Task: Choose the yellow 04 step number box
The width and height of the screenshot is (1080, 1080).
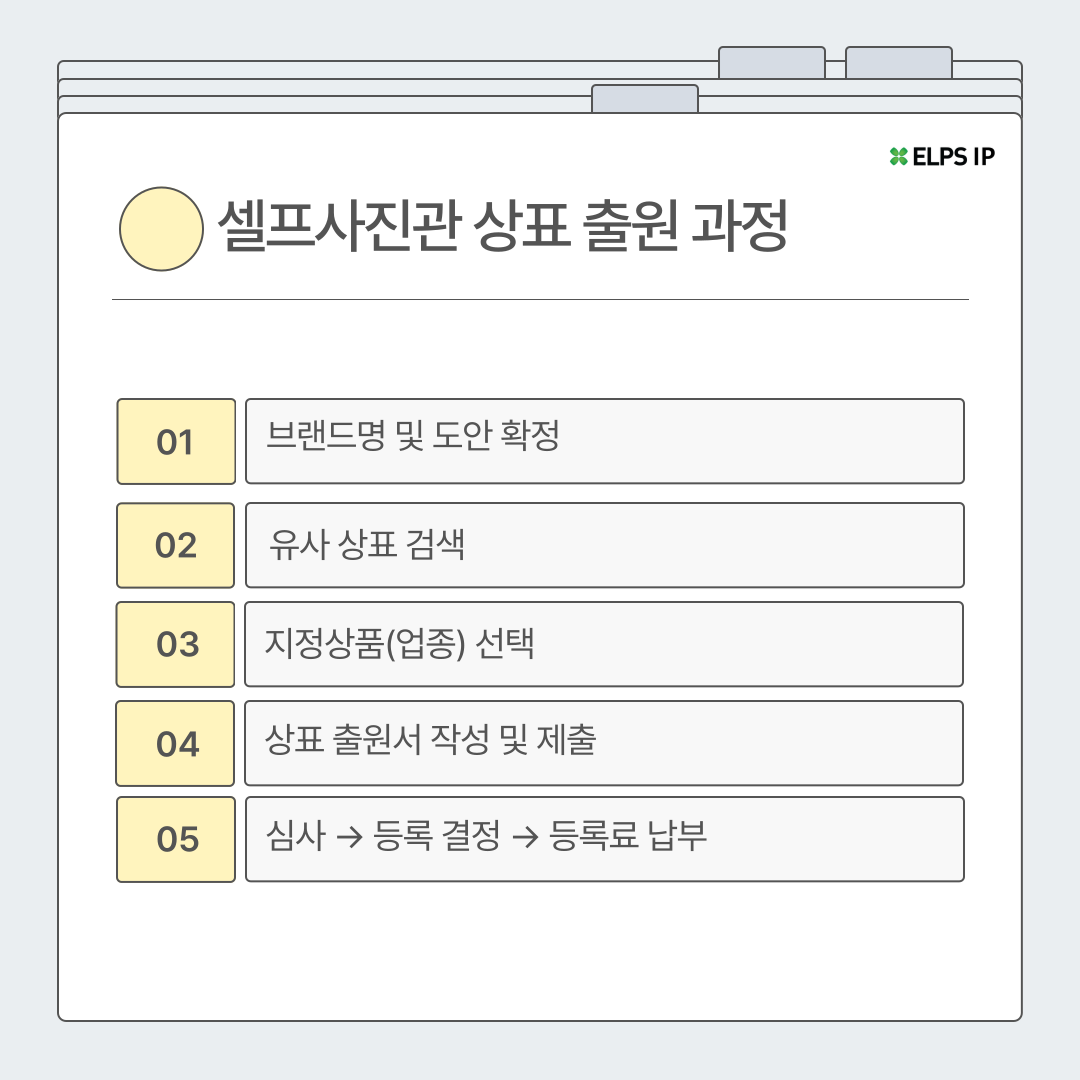Action: point(176,743)
